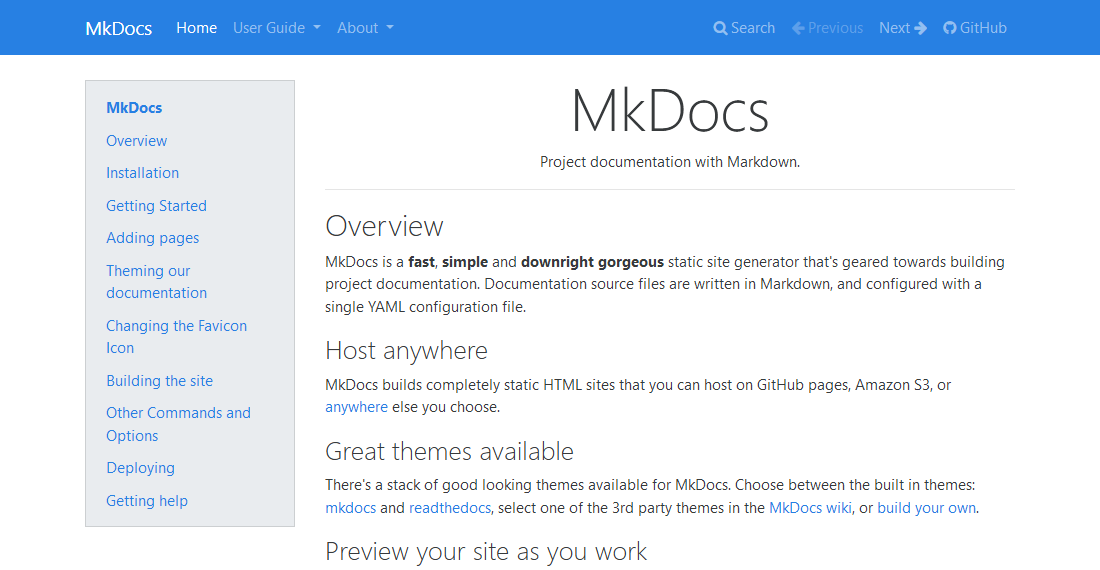Click the Great themes available heading

pos(449,452)
